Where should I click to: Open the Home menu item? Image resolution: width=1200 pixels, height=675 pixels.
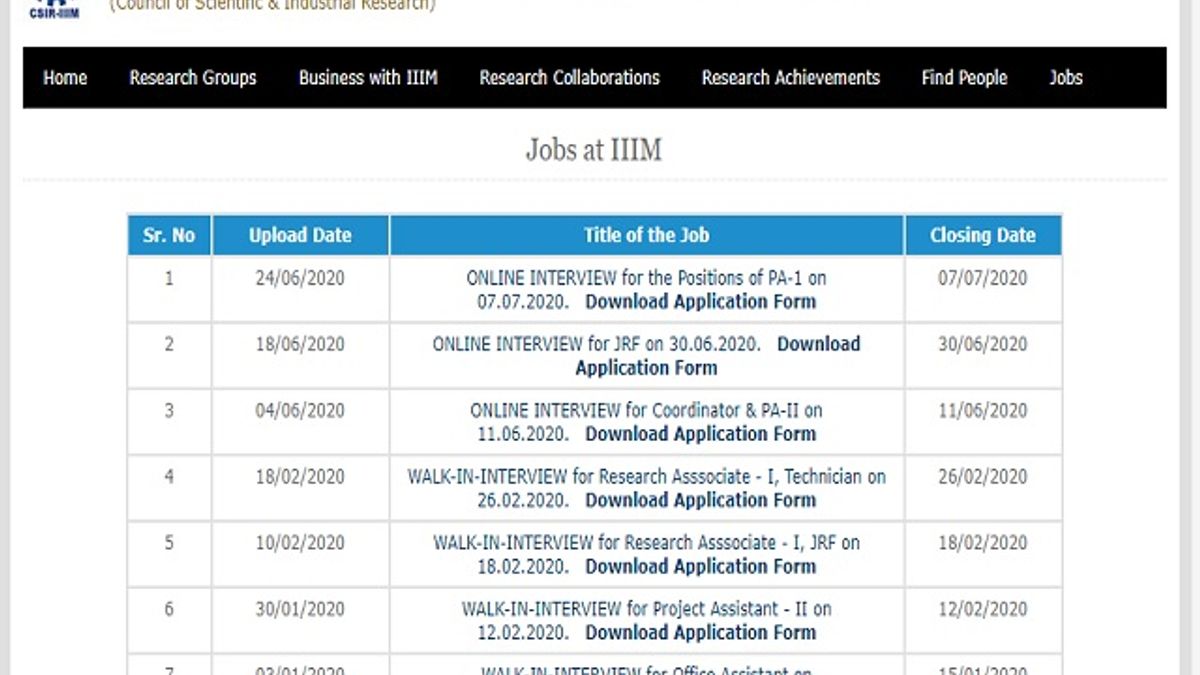[64, 77]
